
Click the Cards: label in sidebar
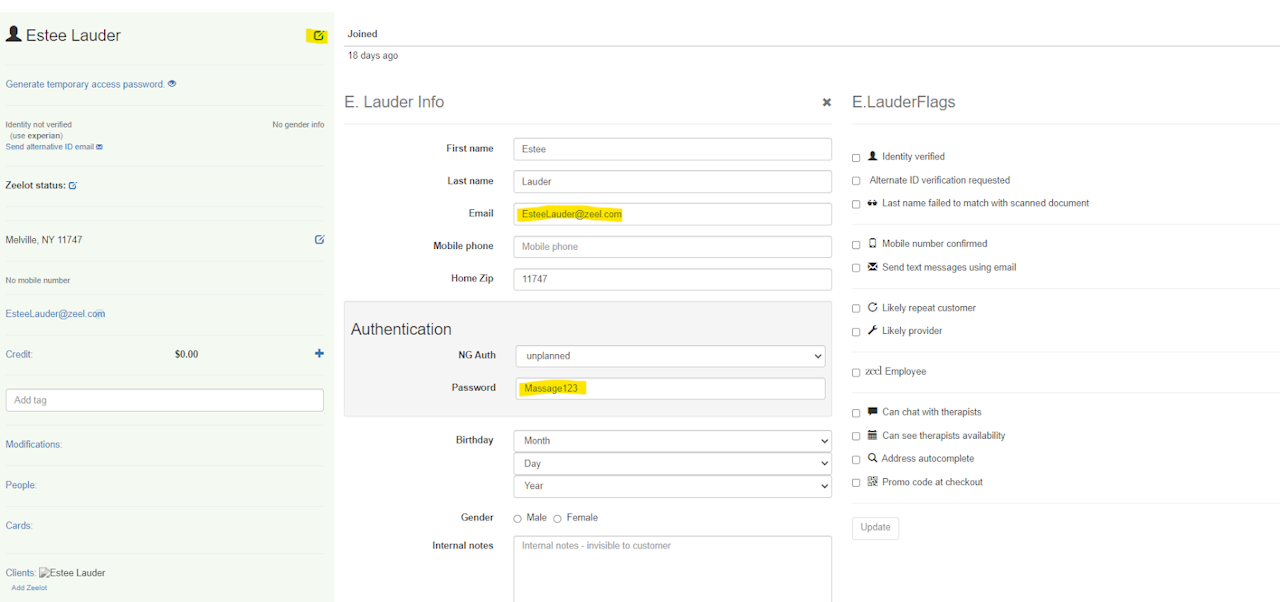click(x=19, y=525)
